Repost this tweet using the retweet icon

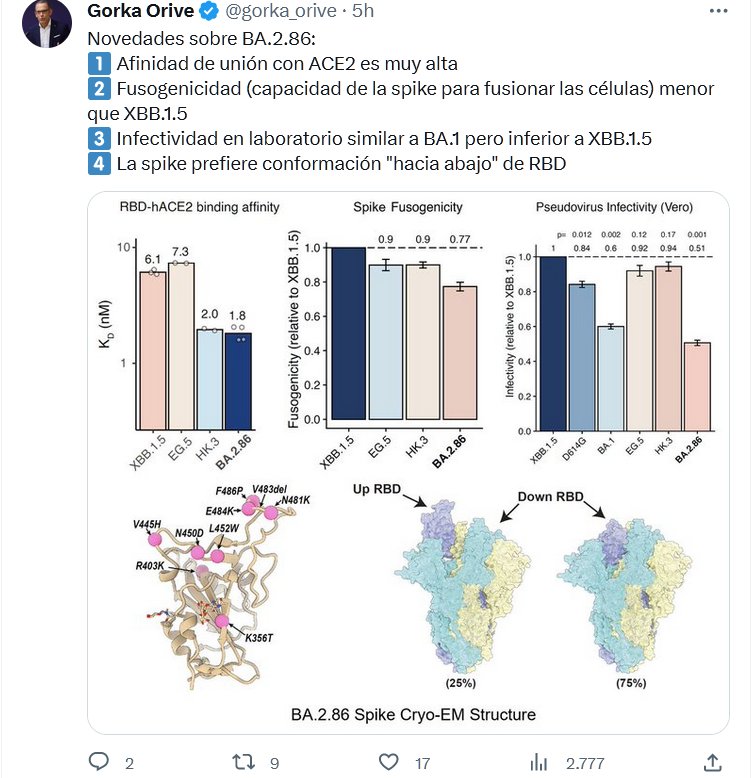pos(243,762)
